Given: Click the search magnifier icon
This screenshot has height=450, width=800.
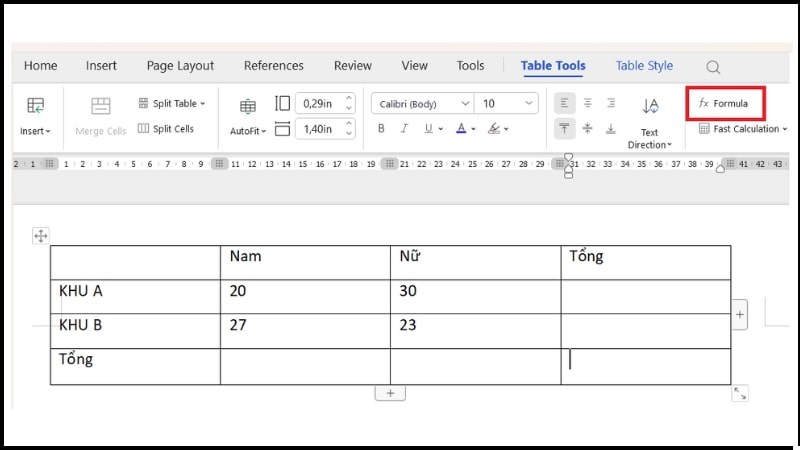Looking at the screenshot, I should tap(713, 67).
